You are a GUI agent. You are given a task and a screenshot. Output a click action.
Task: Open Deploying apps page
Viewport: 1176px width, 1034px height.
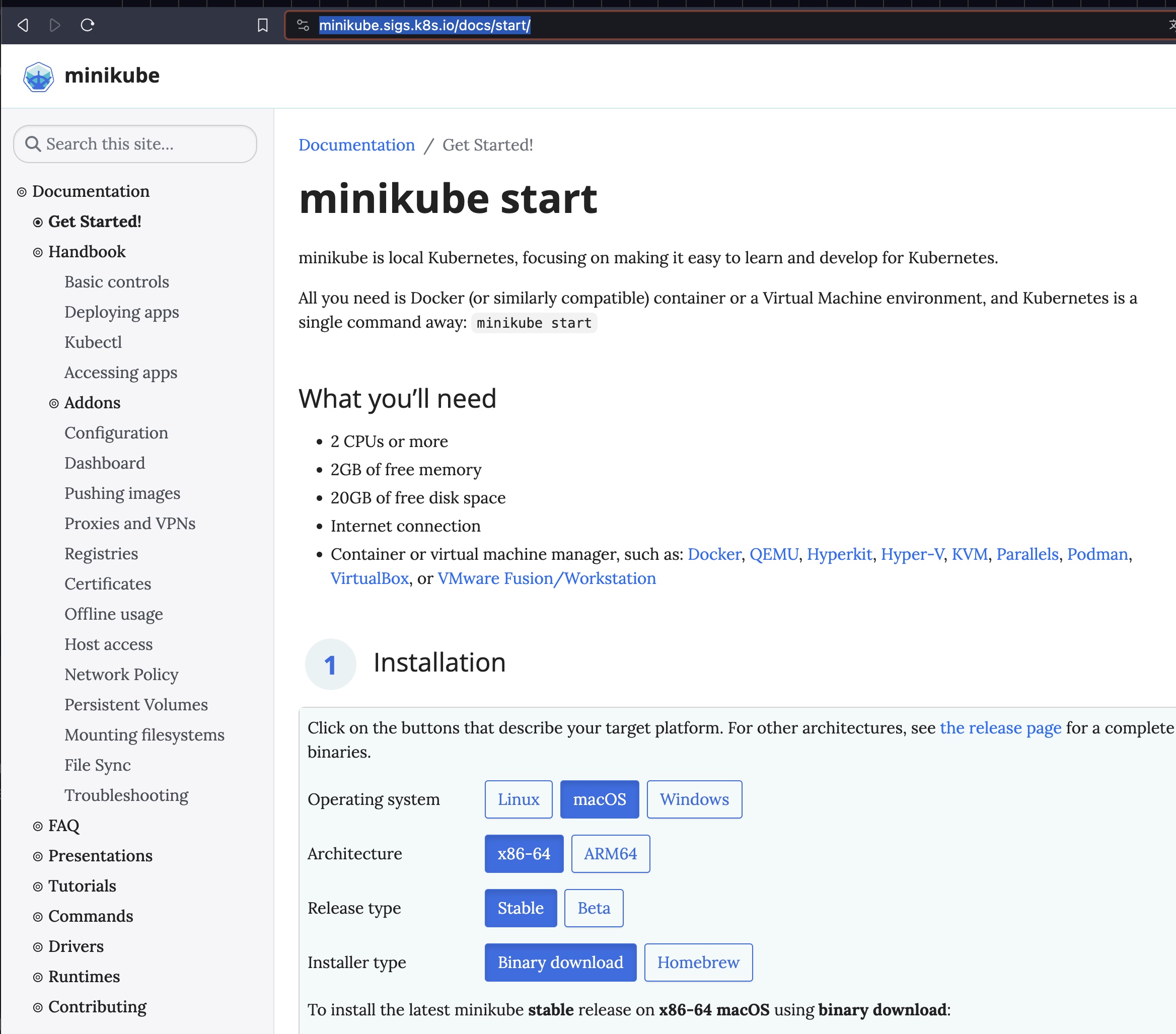[x=121, y=313]
